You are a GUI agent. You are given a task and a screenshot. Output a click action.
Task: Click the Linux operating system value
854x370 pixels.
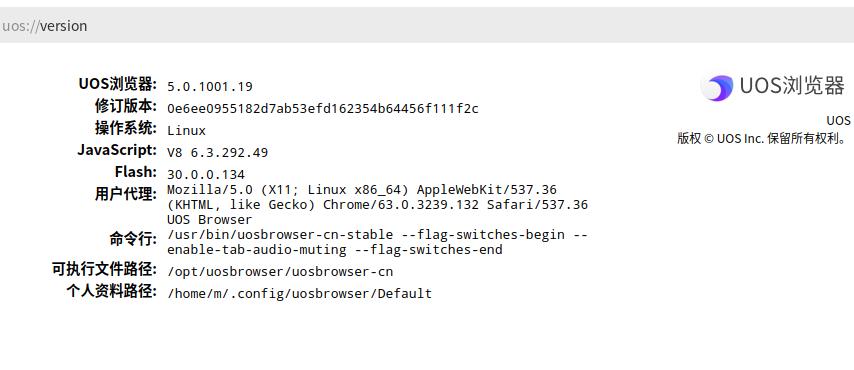186,131
